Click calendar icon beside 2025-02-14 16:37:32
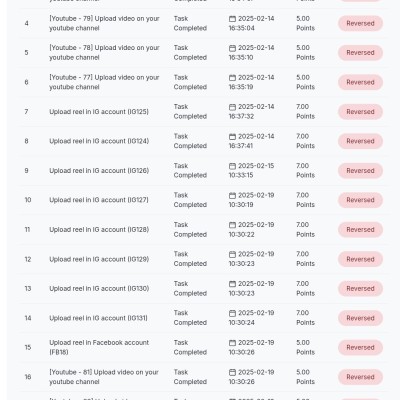 [232, 107]
